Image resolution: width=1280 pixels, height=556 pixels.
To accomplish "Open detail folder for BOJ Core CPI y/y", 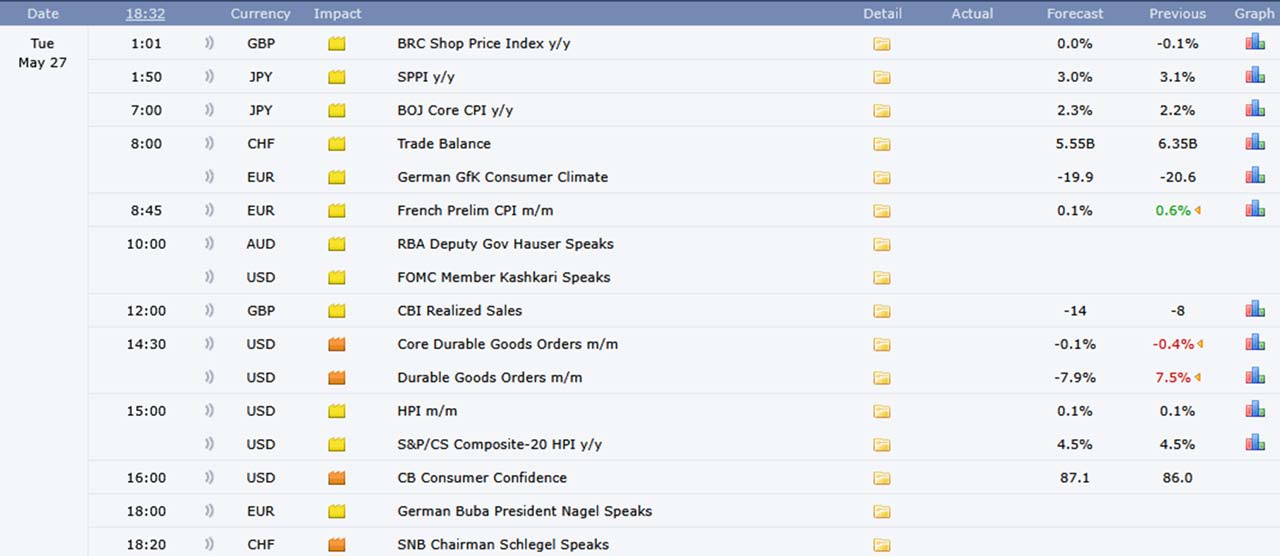I will (x=881, y=111).
